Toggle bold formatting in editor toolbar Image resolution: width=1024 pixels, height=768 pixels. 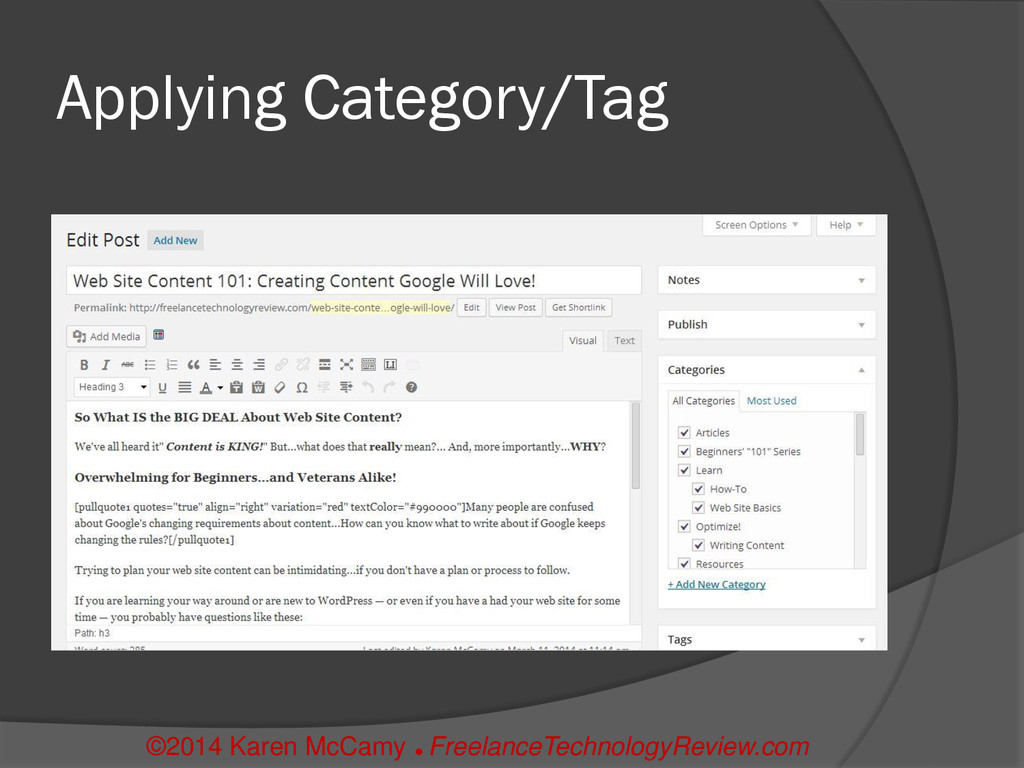pyautogui.click(x=84, y=364)
